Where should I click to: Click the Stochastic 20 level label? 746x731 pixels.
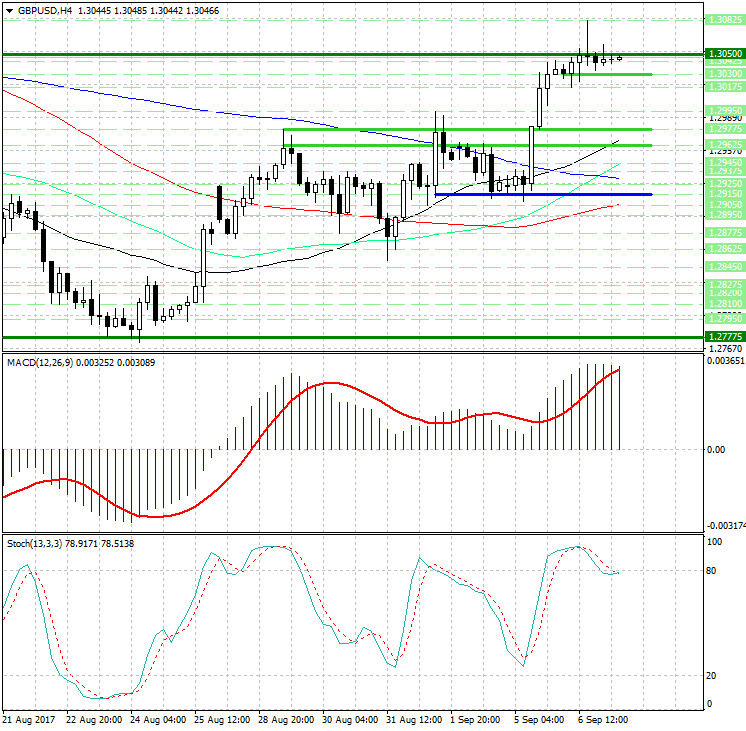pos(712,675)
